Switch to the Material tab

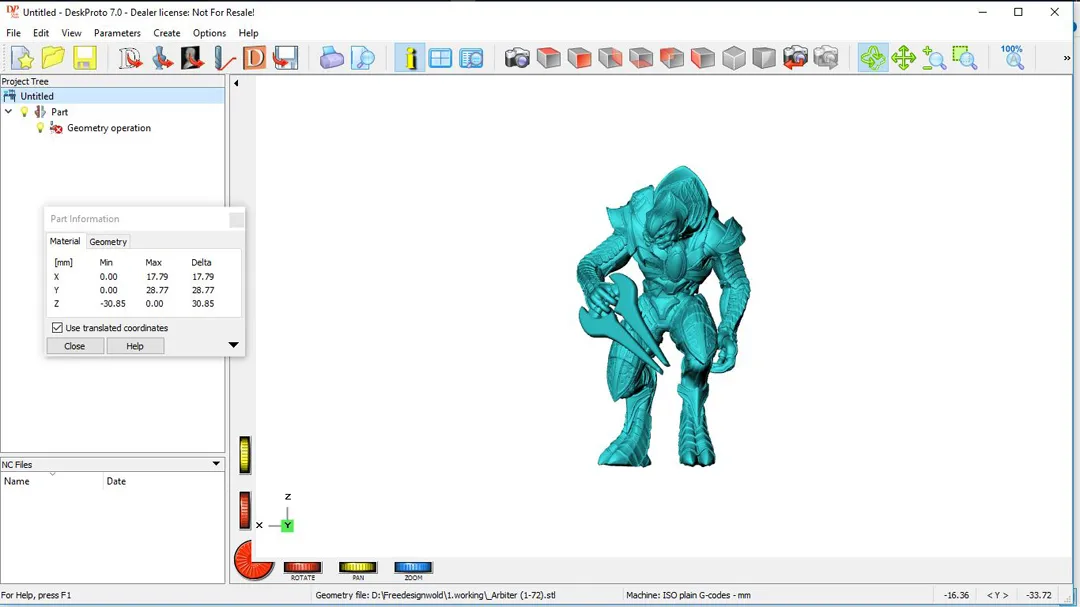tap(65, 241)
